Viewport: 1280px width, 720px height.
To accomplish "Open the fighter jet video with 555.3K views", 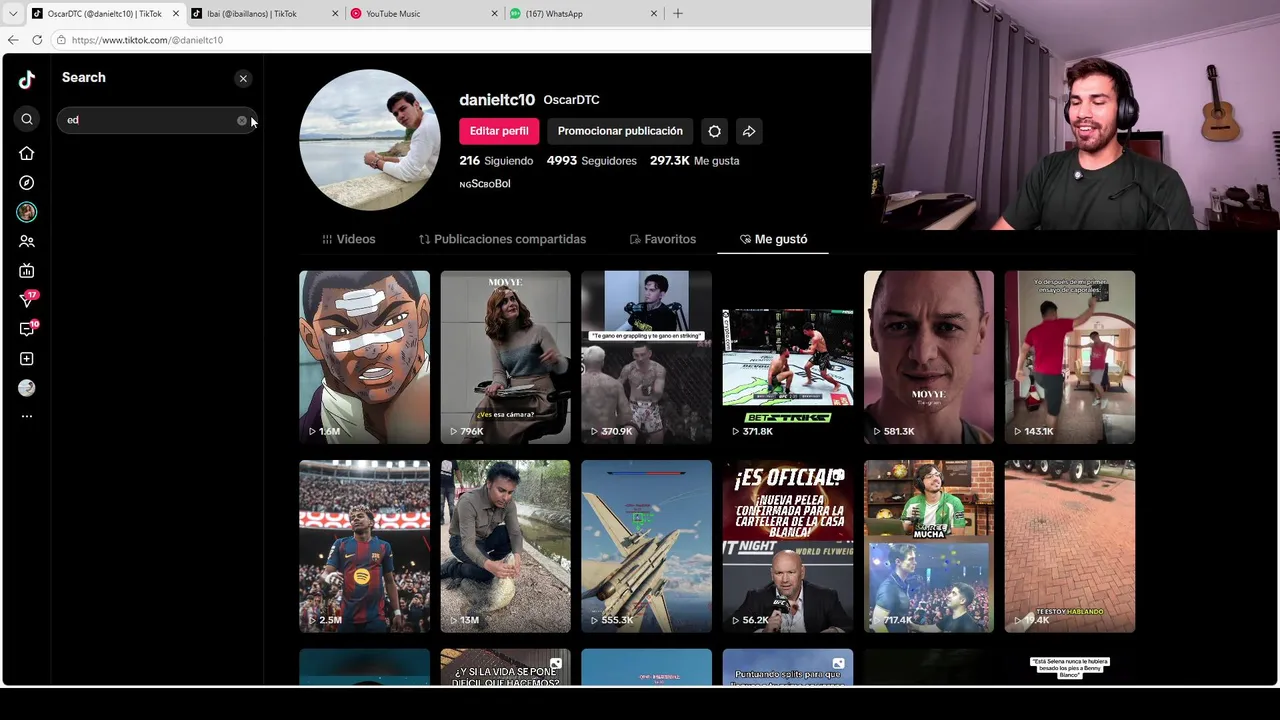I will (x=646, y=546).
